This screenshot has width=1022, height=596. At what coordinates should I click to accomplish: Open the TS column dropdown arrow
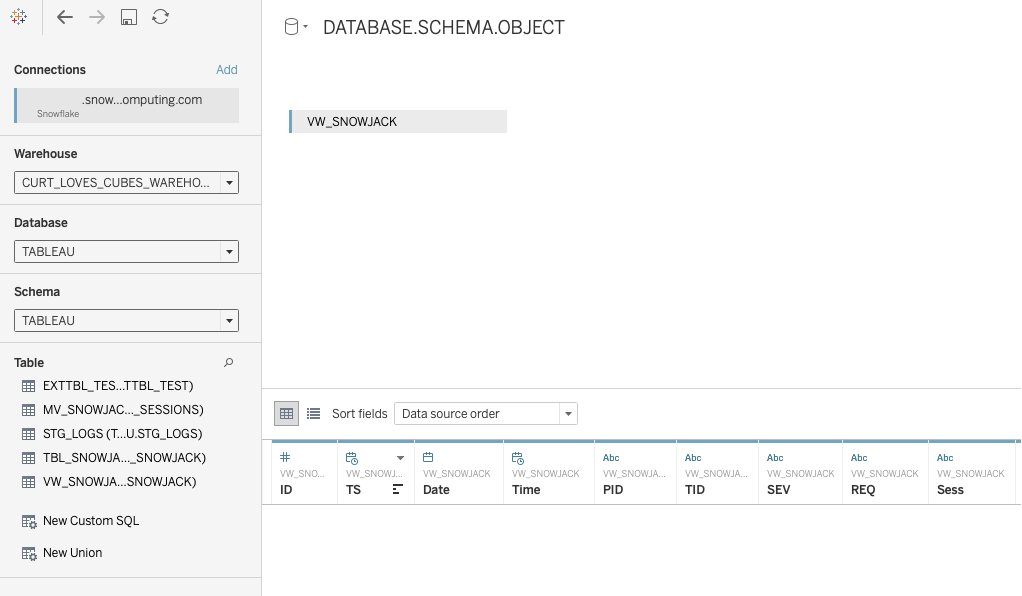(400, 458)
